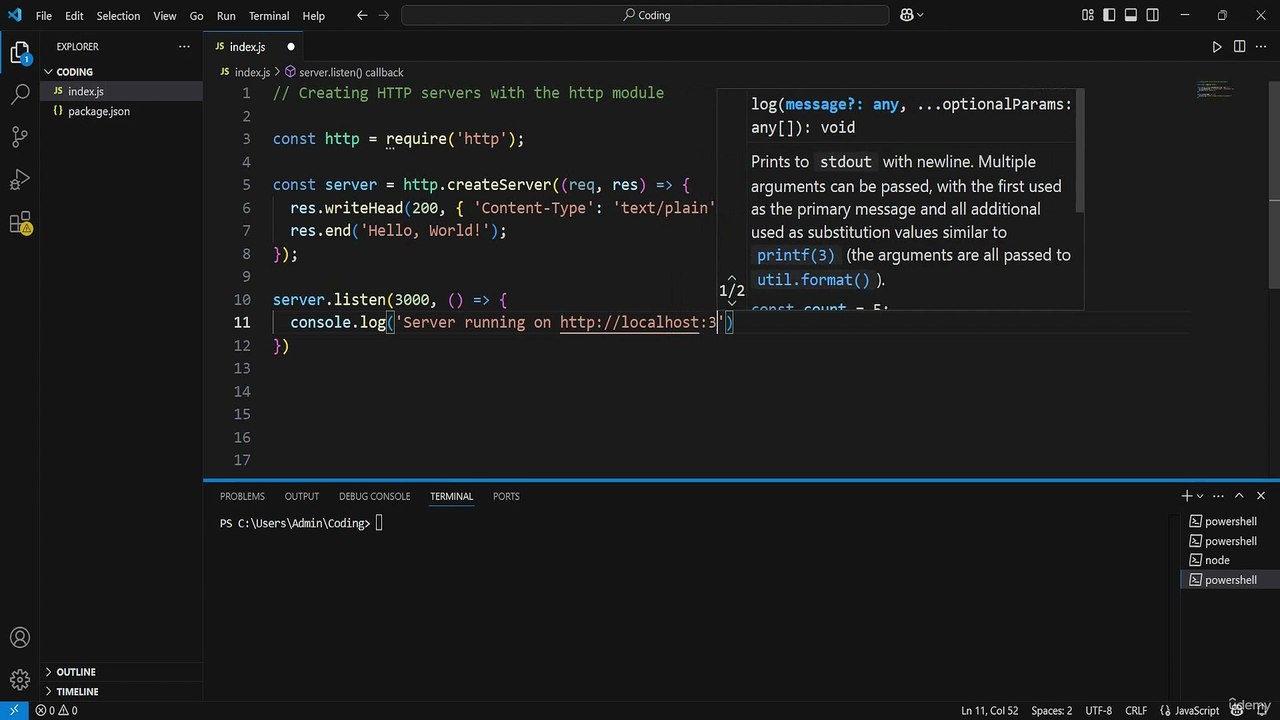Open package.json in Explorer

[121, 111]
